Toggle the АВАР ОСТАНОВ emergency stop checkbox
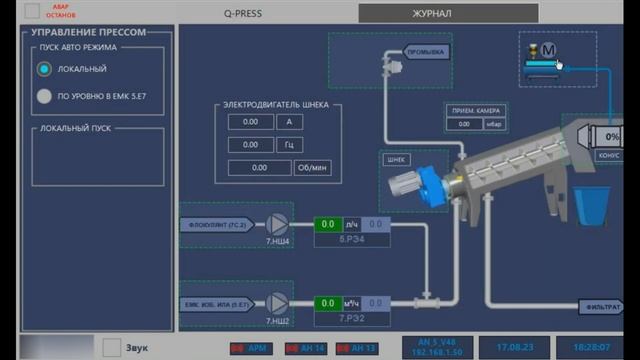Screen dimensions: 640x360 tap(32, 11)
